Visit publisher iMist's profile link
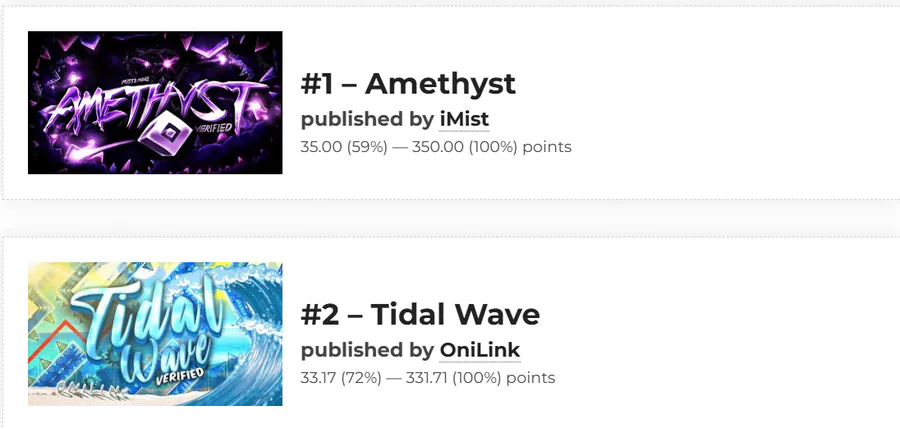Screen dimensions: 900x429 tap(464, 119)
